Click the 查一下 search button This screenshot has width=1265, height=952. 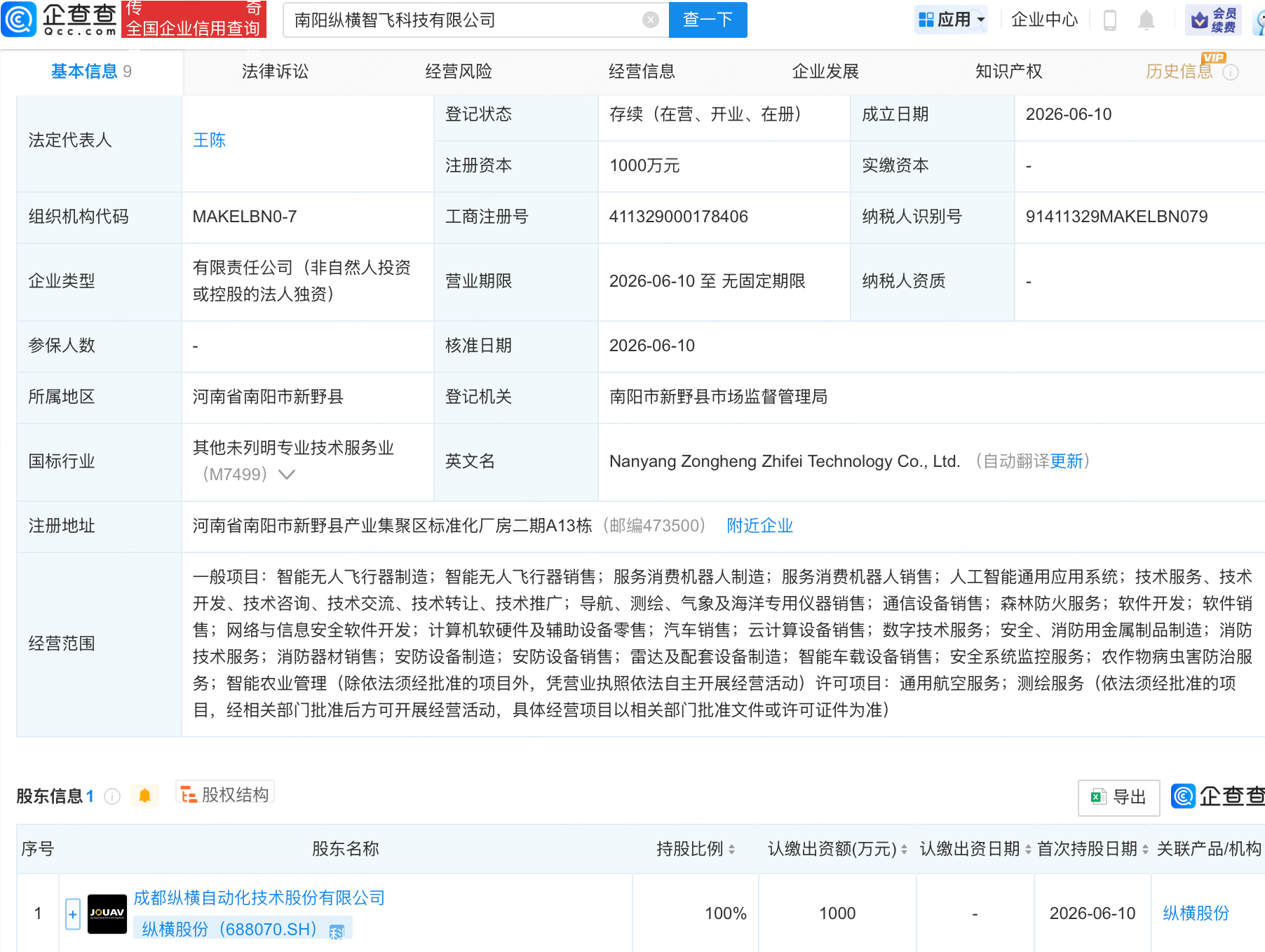[708, 20]
